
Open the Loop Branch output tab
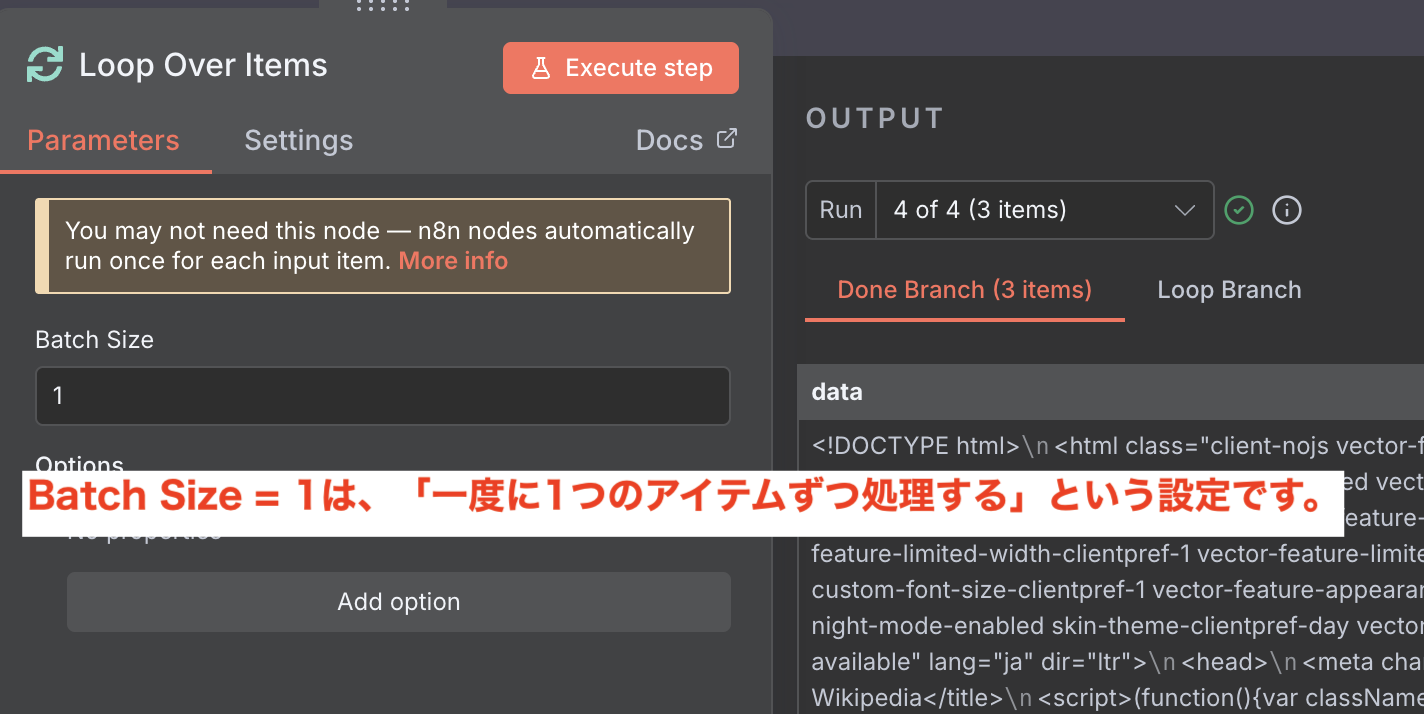point(1229,290)
